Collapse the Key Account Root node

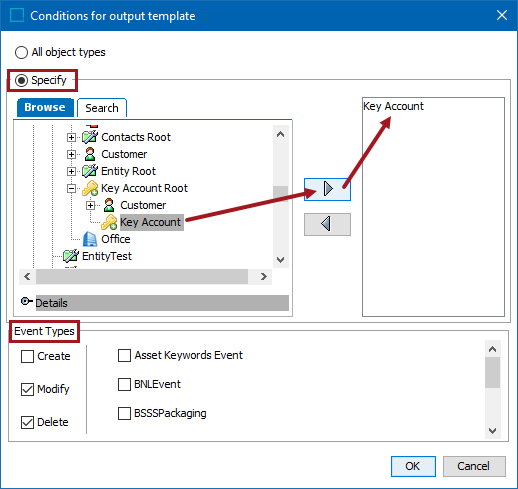[x=71, y=189]
